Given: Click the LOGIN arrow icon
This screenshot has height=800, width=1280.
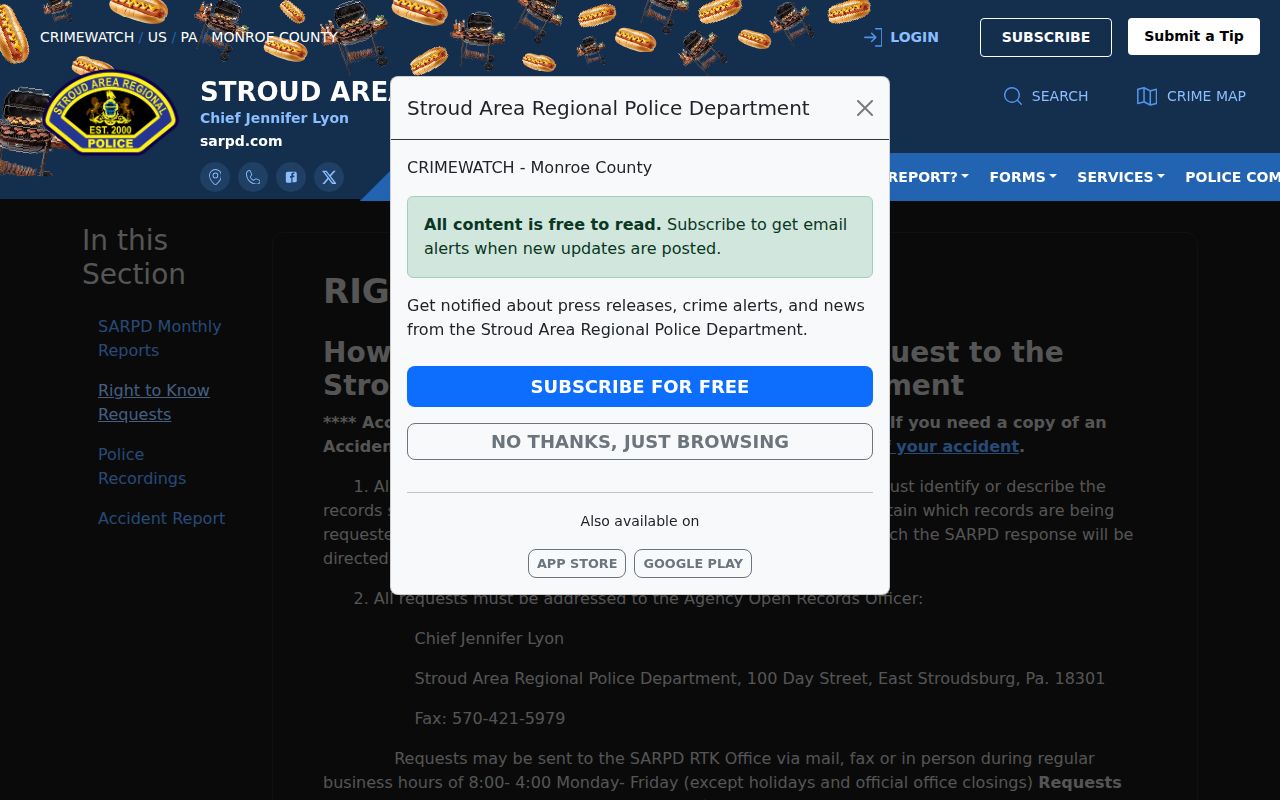Looking at the screenshot, I should (873, 37).
